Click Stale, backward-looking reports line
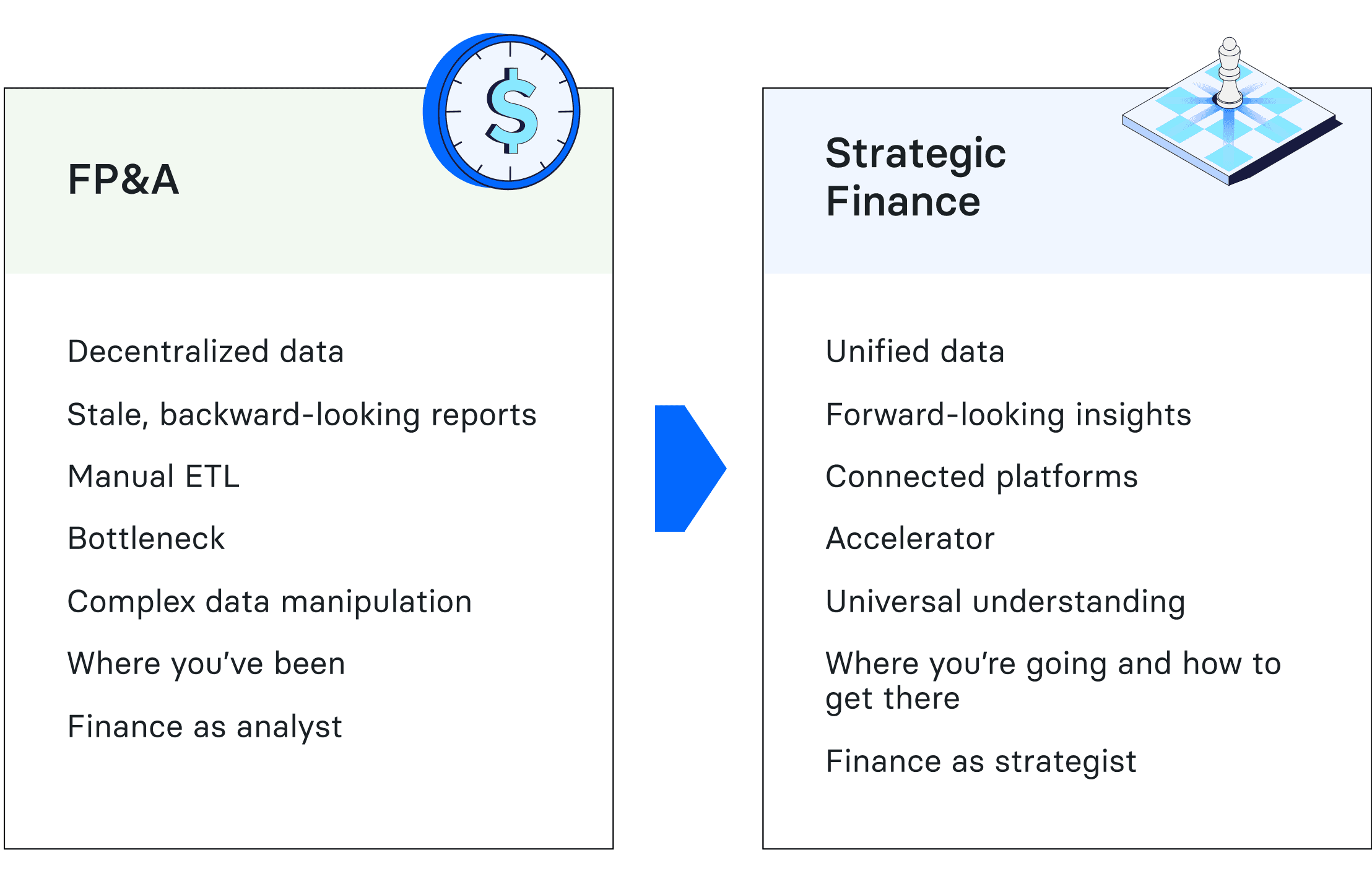Screen dimensions: 1372x884 [302, 415]
